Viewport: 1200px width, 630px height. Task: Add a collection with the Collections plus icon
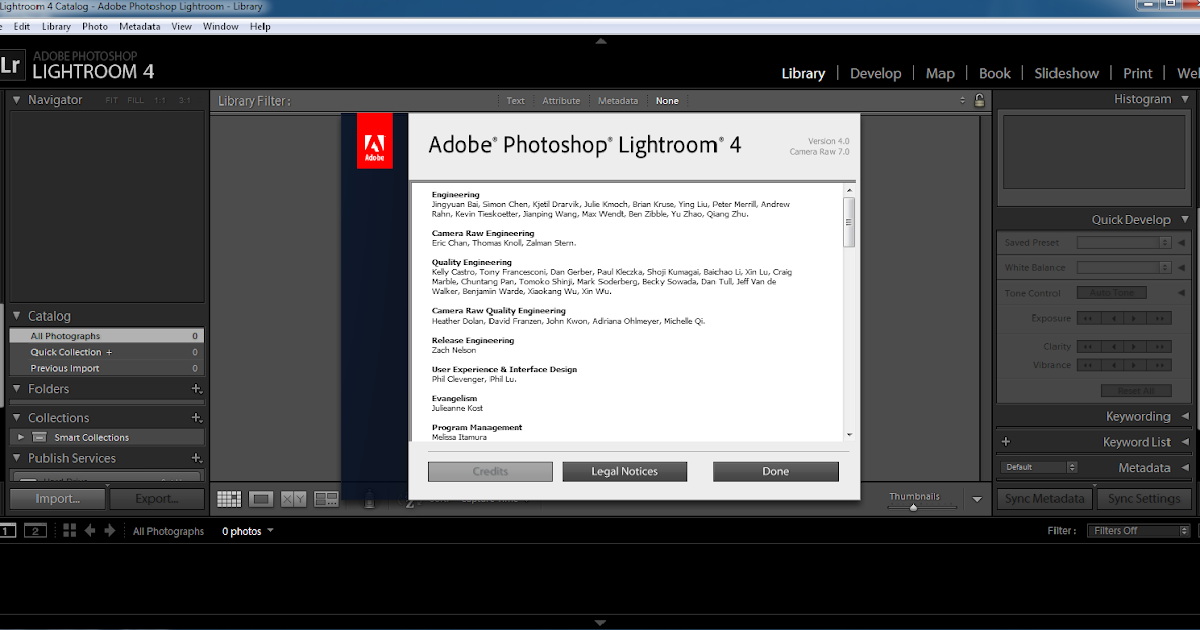[x=196, y=418]
